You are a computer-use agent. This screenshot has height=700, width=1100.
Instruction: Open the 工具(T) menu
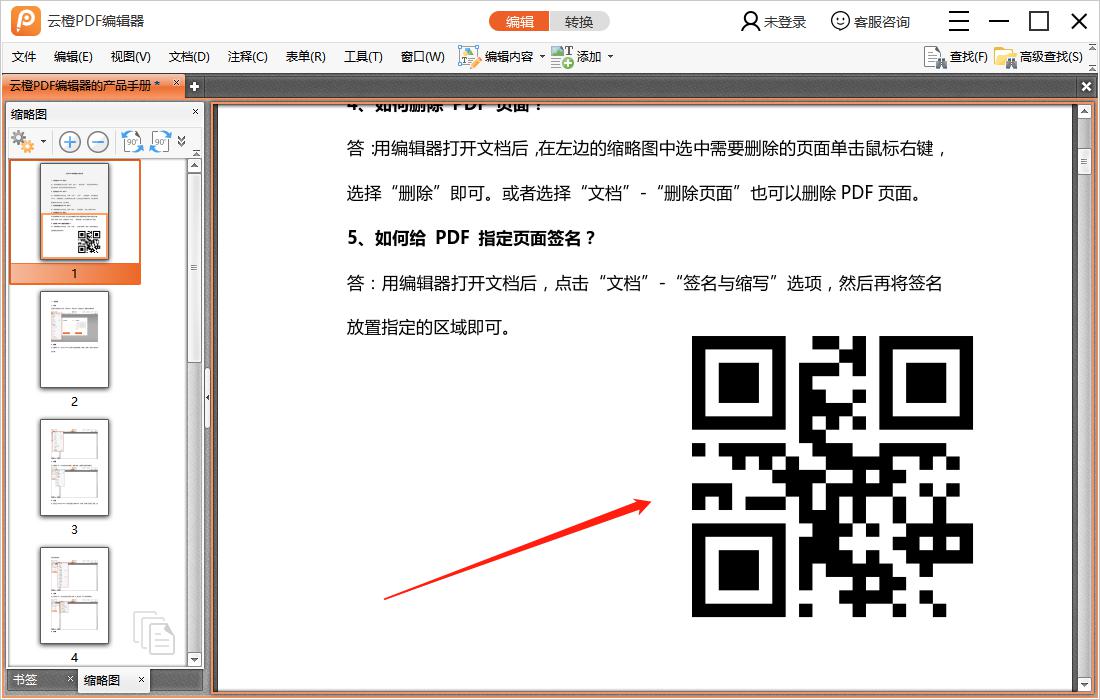pos(363,57)
